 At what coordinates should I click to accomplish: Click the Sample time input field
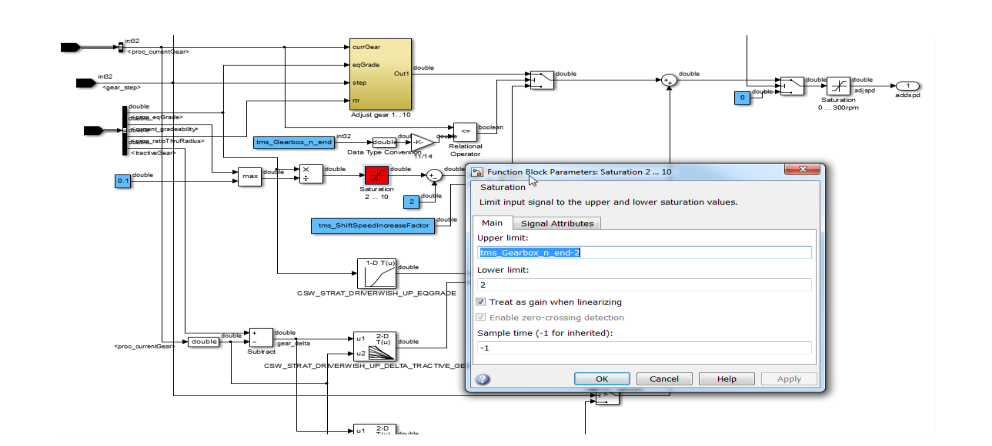[x=644, y=347]
